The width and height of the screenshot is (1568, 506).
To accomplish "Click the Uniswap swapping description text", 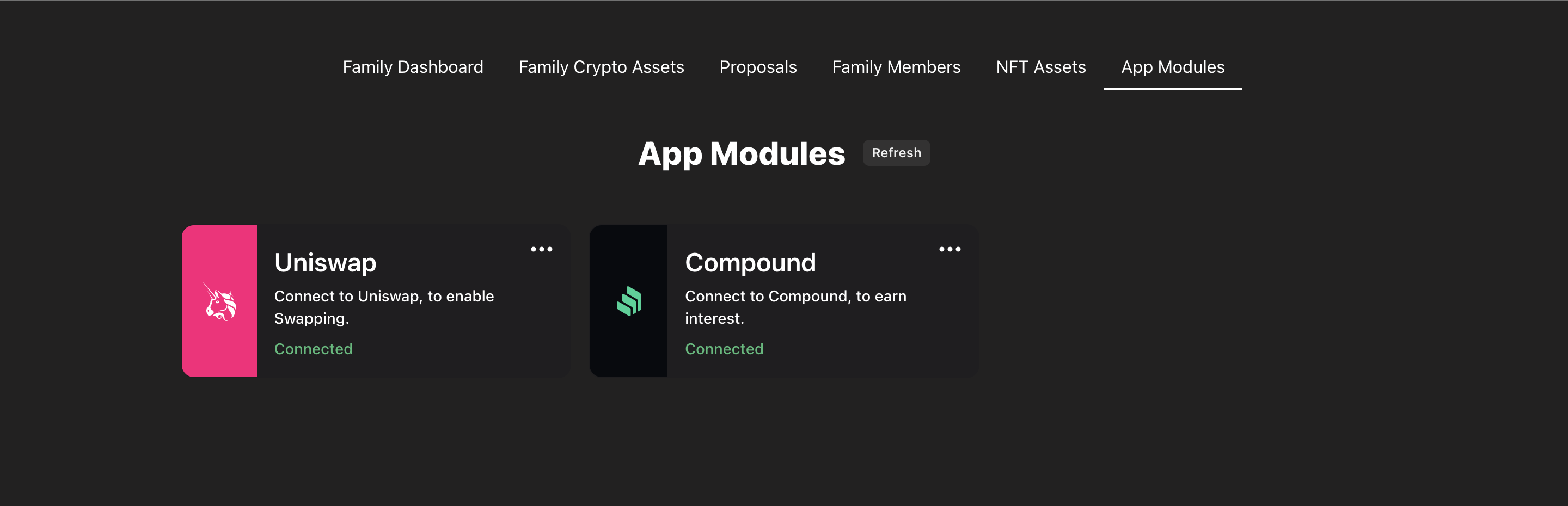I will click(384, 307).
